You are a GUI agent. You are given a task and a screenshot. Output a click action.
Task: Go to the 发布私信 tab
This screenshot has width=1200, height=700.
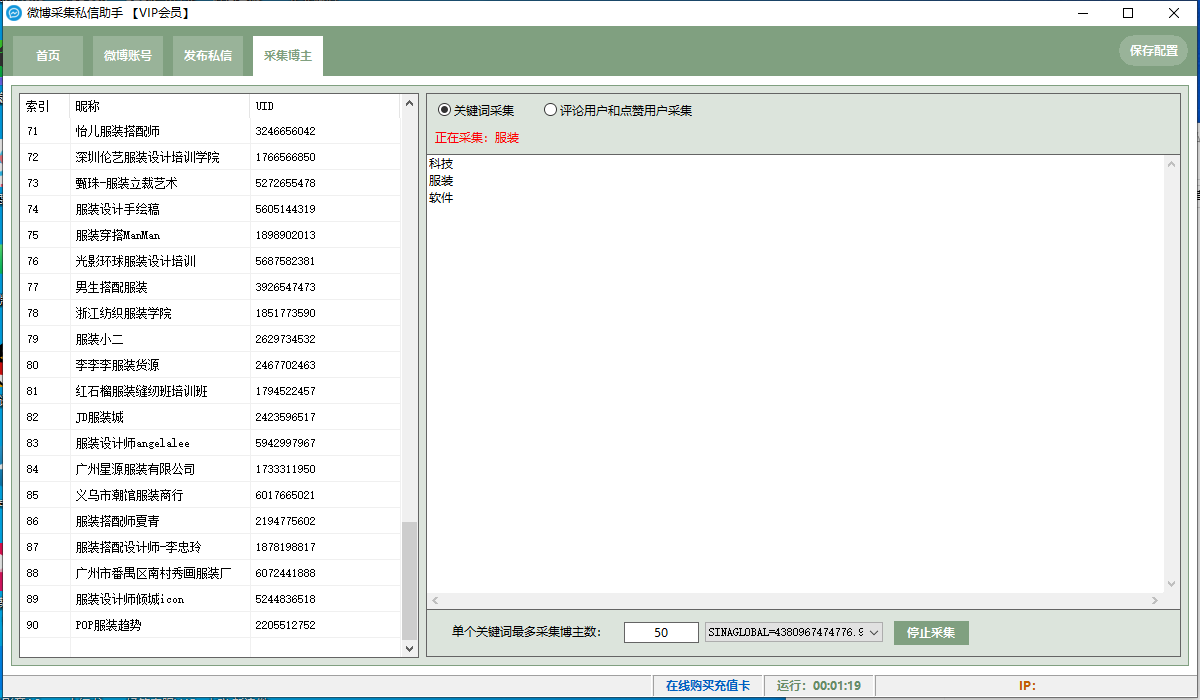click(x=207, y=56)
